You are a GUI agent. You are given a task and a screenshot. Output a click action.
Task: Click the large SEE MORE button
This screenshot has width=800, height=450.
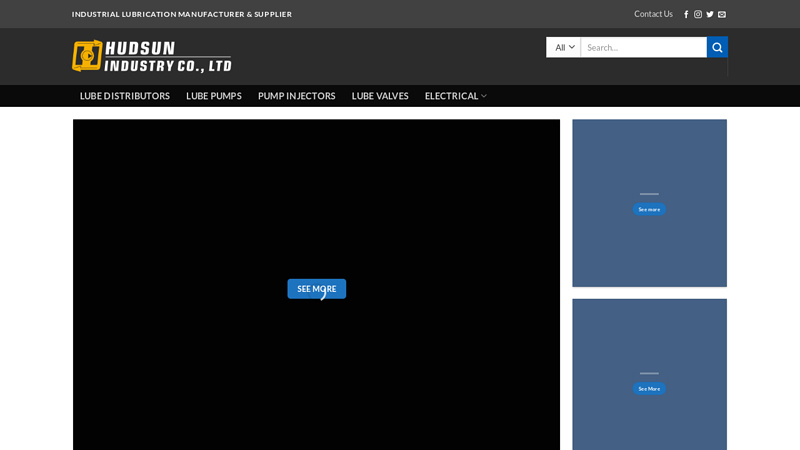pos(316,289)
